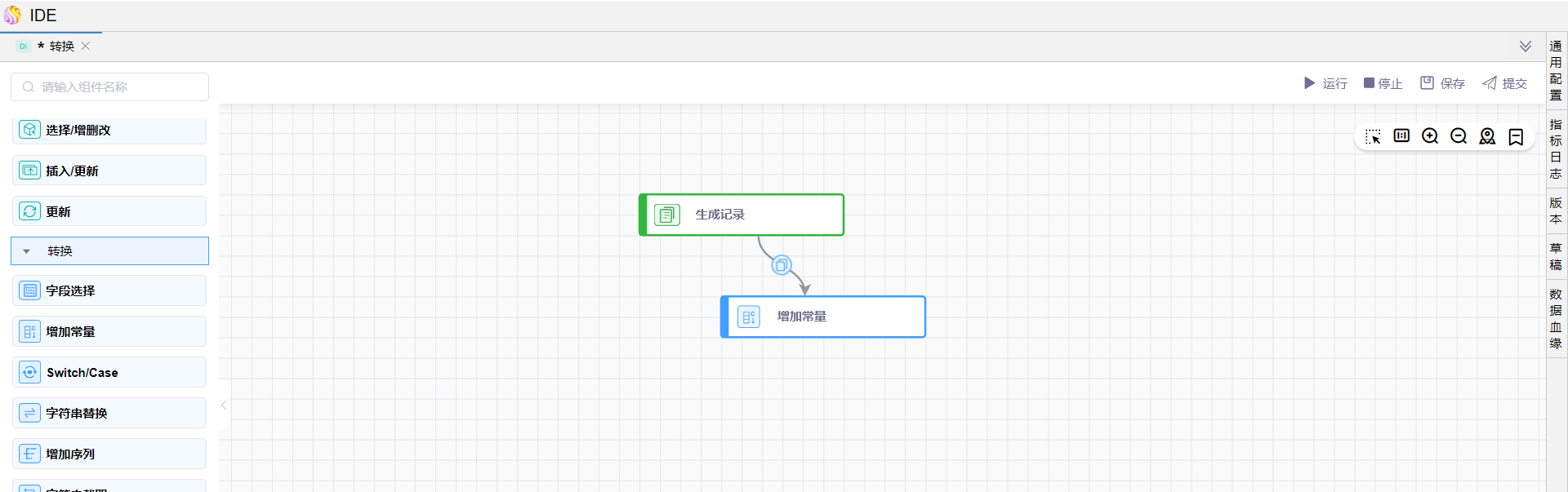This screenshot has height=492, width=1568.
Task: Click the copy icon on the connector
Action: [x=782, y=265]
